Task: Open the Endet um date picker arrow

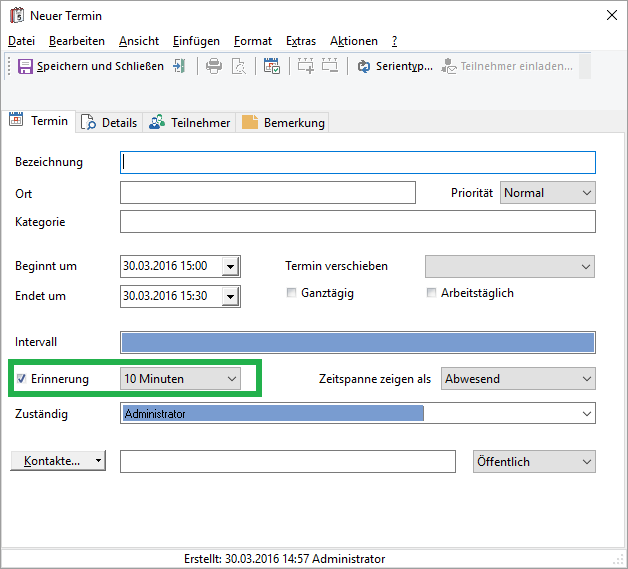Action: (x=230, y=296)
